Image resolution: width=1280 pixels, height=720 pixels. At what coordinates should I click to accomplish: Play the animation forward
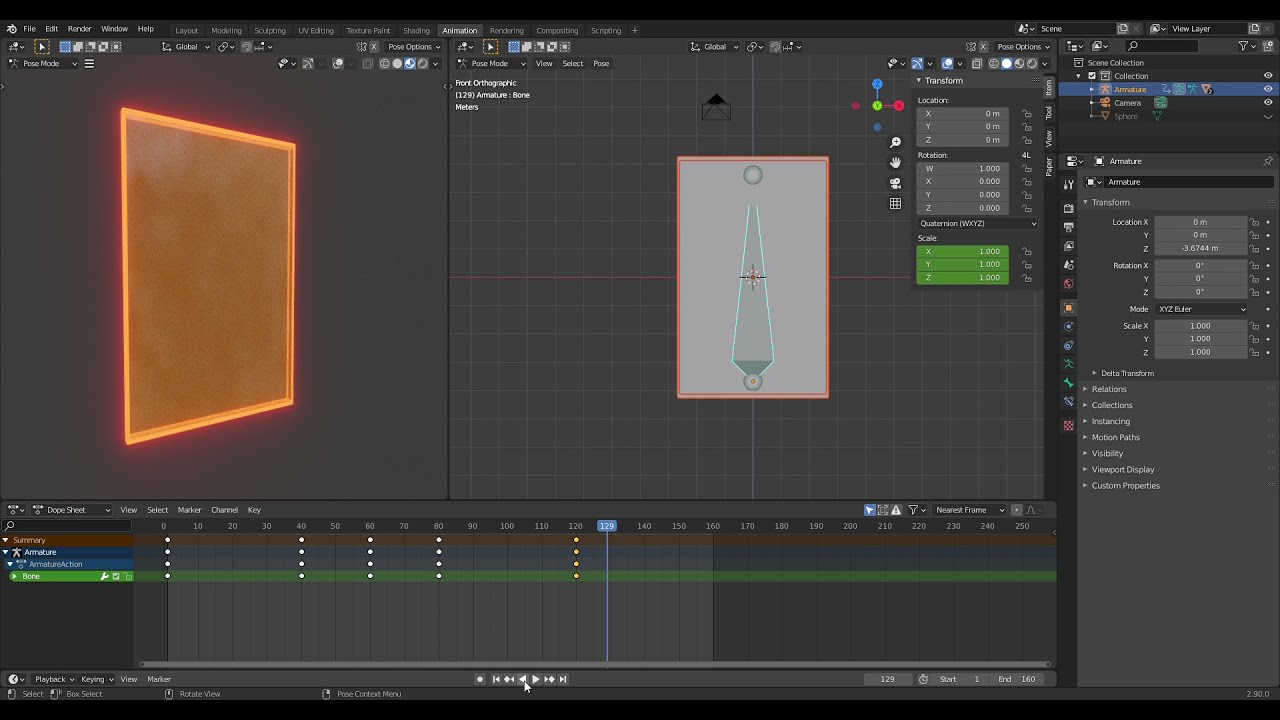pos(536,679)
